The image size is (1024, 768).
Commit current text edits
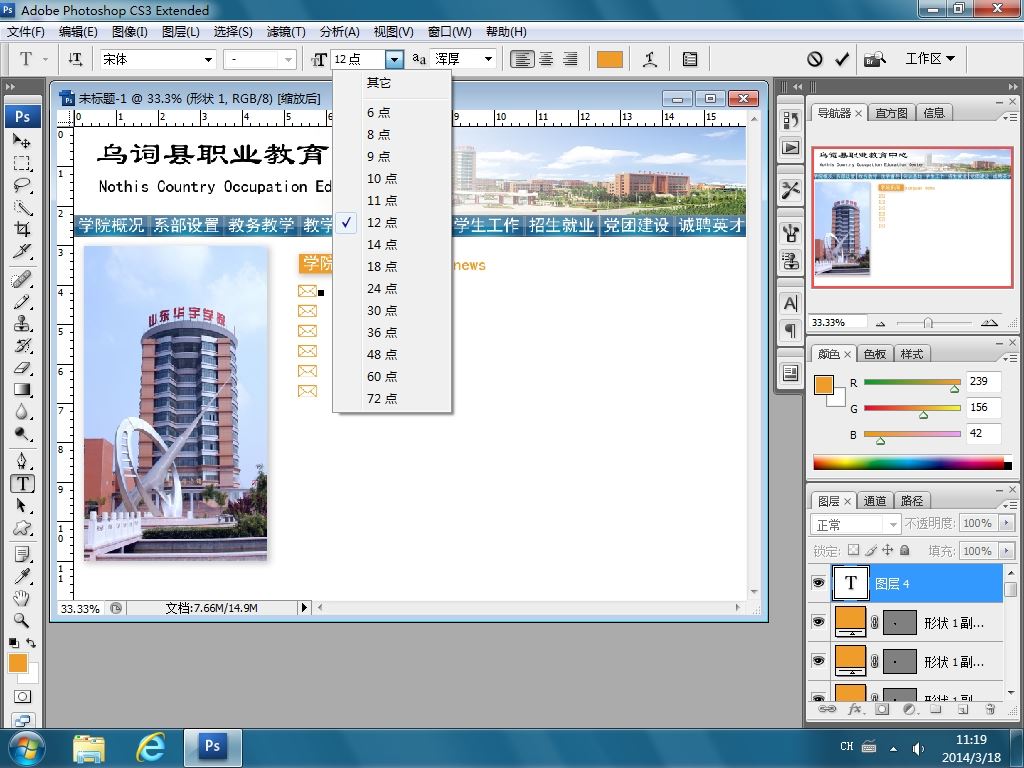click(842, 59)
